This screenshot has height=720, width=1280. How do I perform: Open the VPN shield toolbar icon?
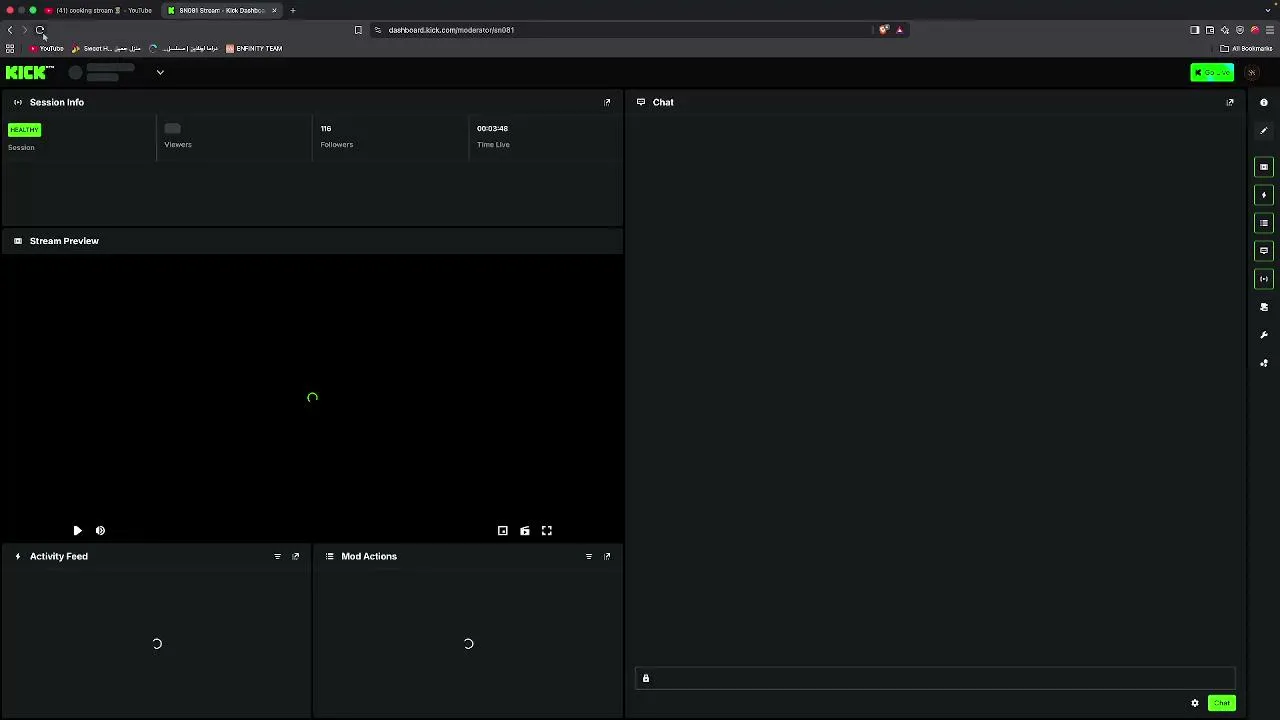(1240, 30)
